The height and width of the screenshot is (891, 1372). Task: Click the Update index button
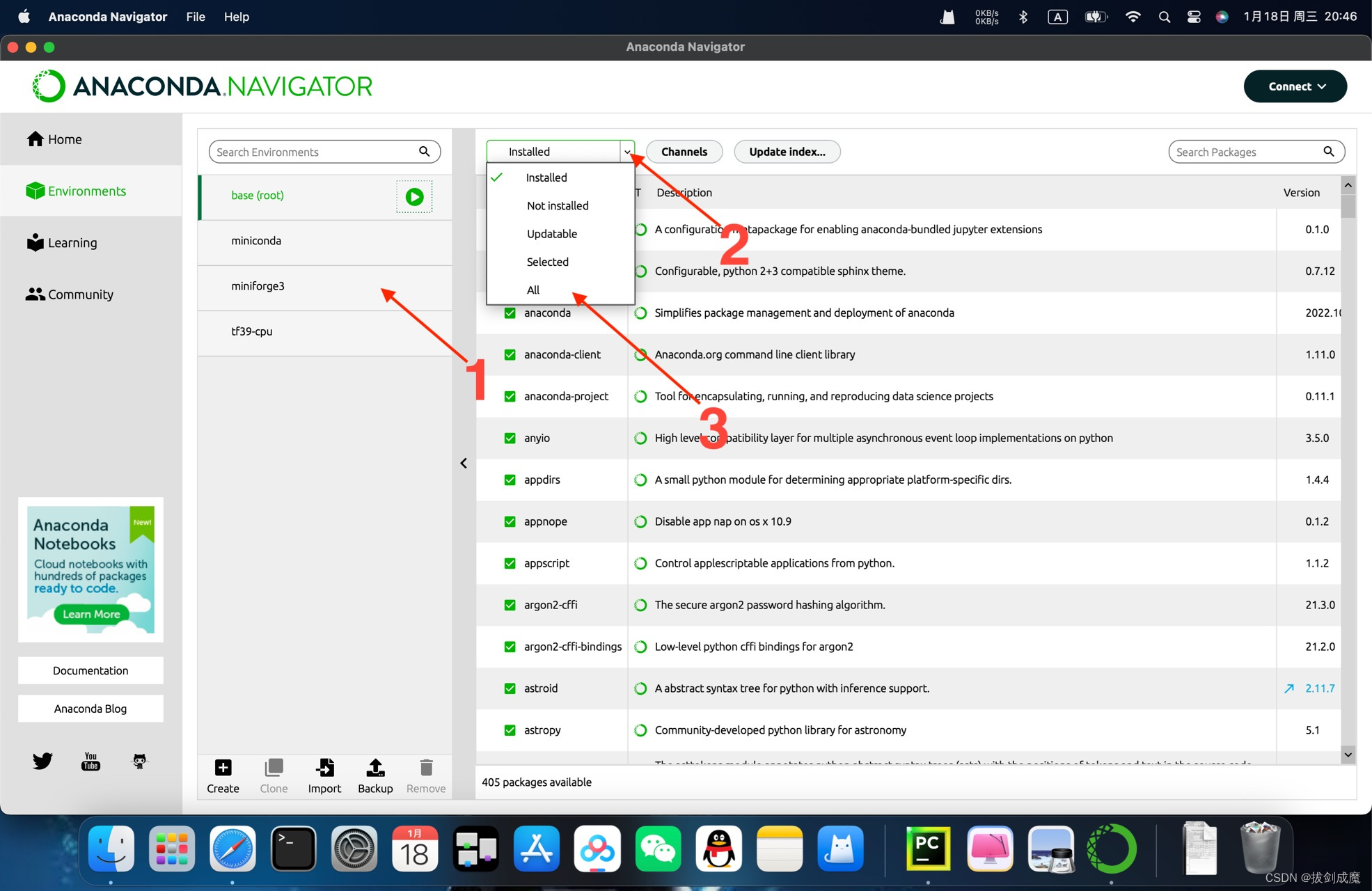[788, 151]
